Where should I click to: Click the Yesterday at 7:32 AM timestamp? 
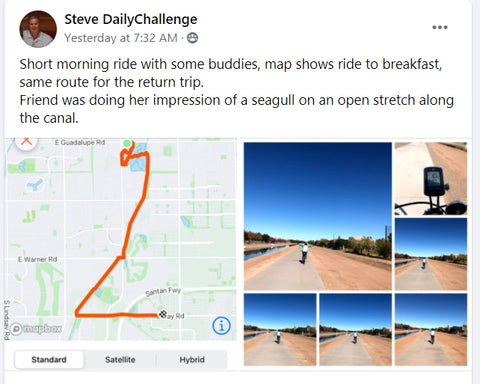[121, 38]
